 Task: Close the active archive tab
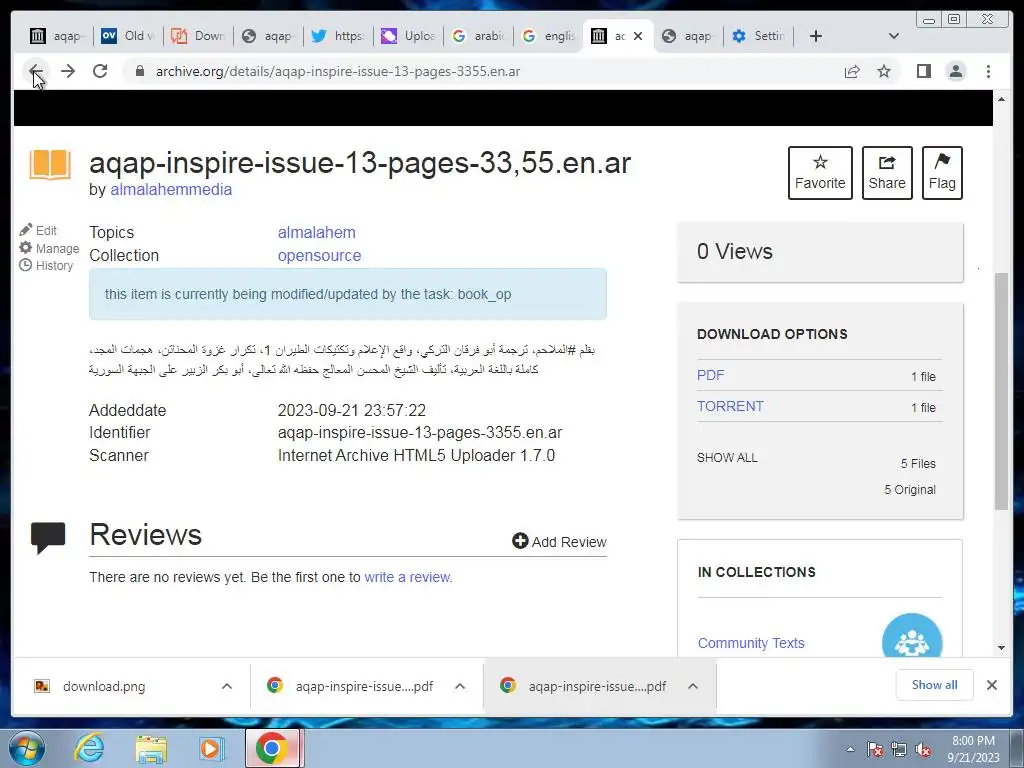point(638,36)
